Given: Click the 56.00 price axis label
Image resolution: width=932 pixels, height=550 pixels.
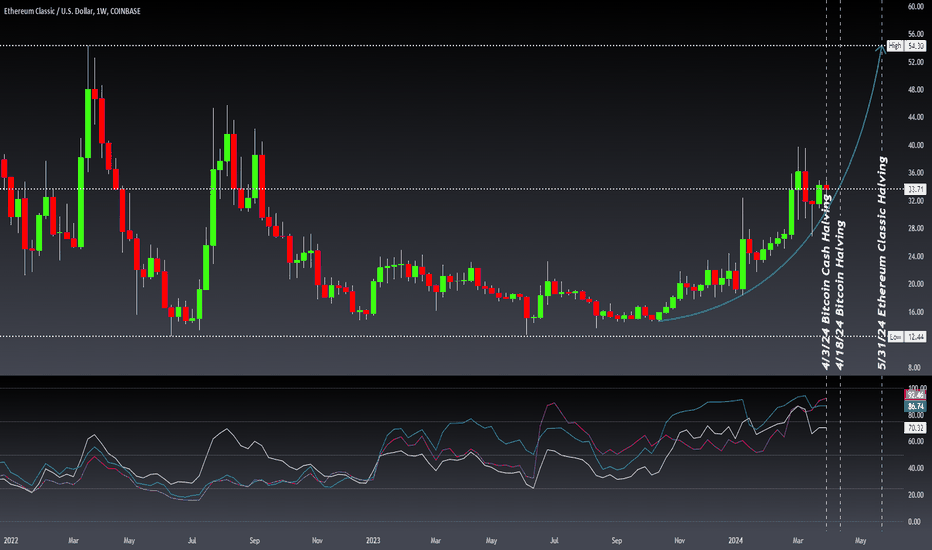Looking at the screenshot, I should pyautogui.click(x=915, y=34).
